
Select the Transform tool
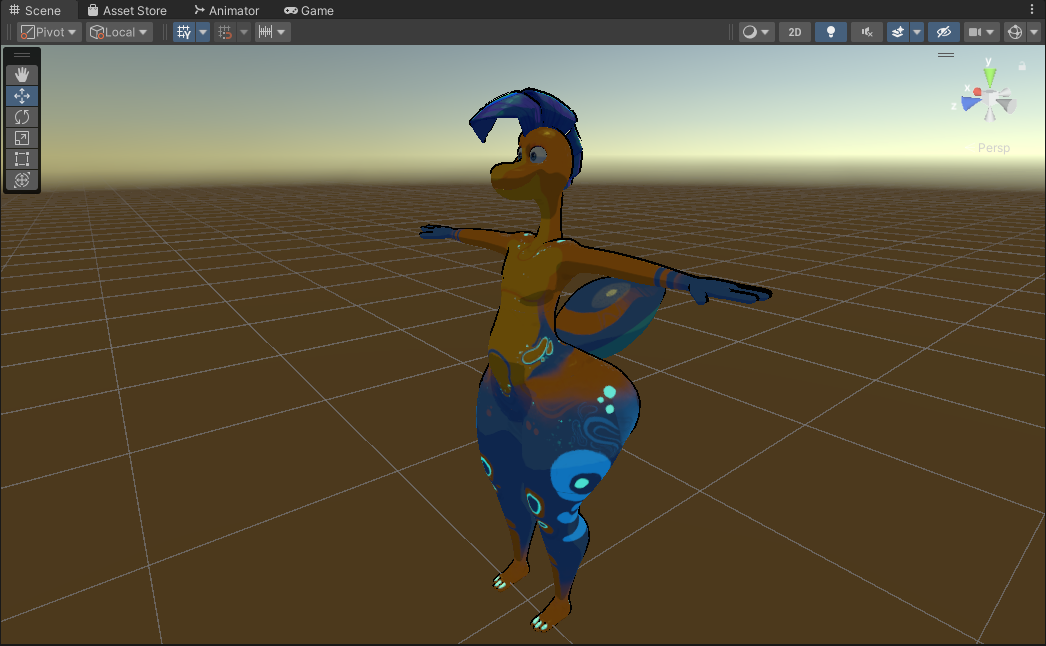22,180
